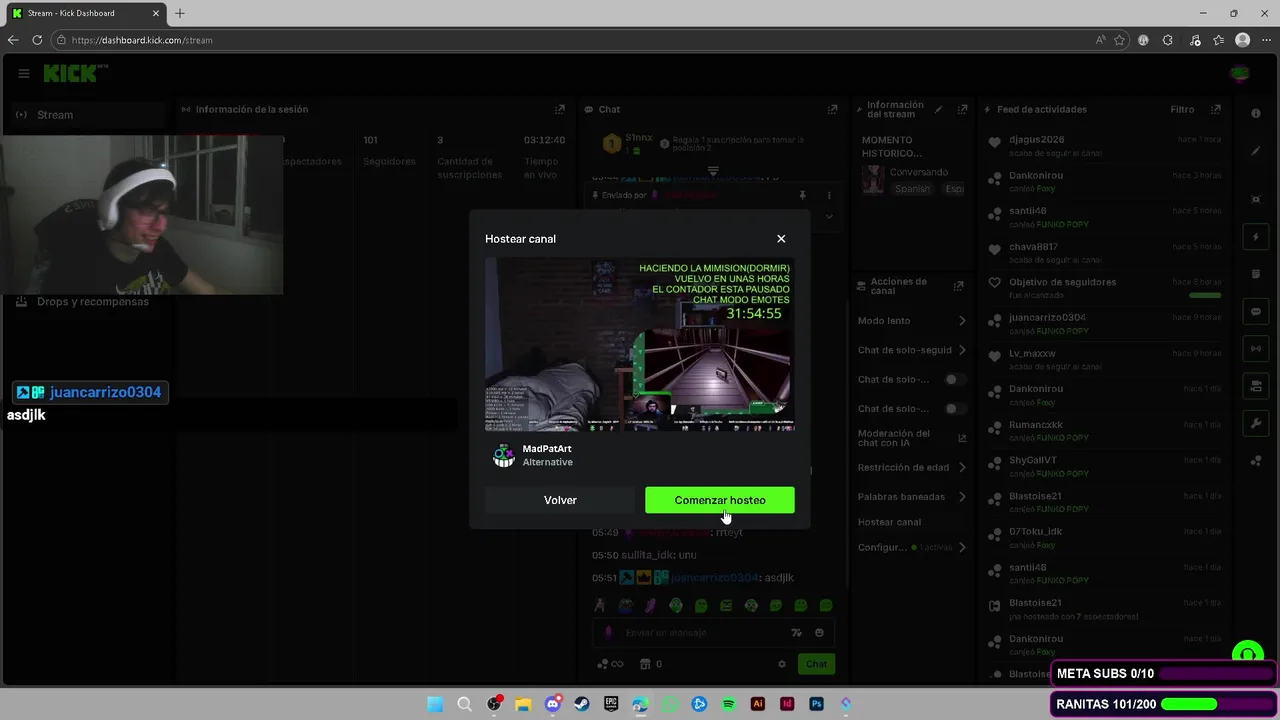The width and height of the screenshot is (1280, 720).
Task: Click the channel points icon in right rail
Action: tap(1256, 461)
